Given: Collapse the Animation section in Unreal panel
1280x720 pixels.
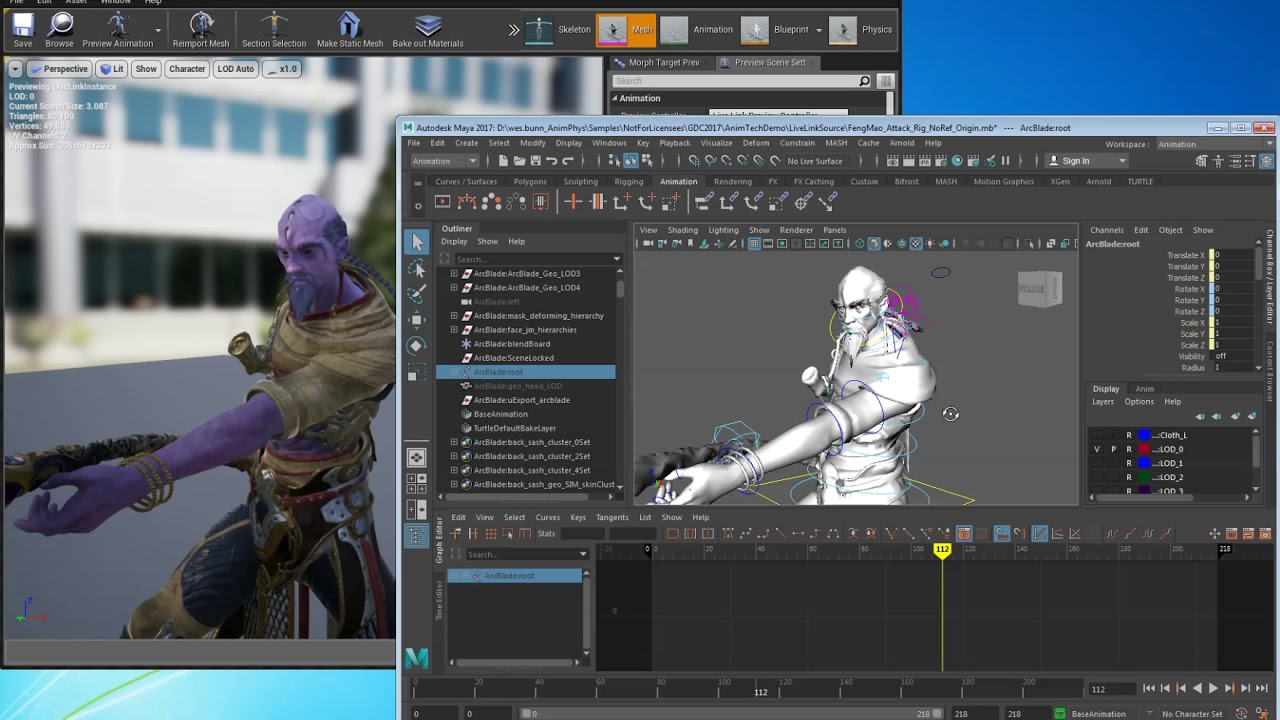Looking at the screenshot, I should [616, 98].
